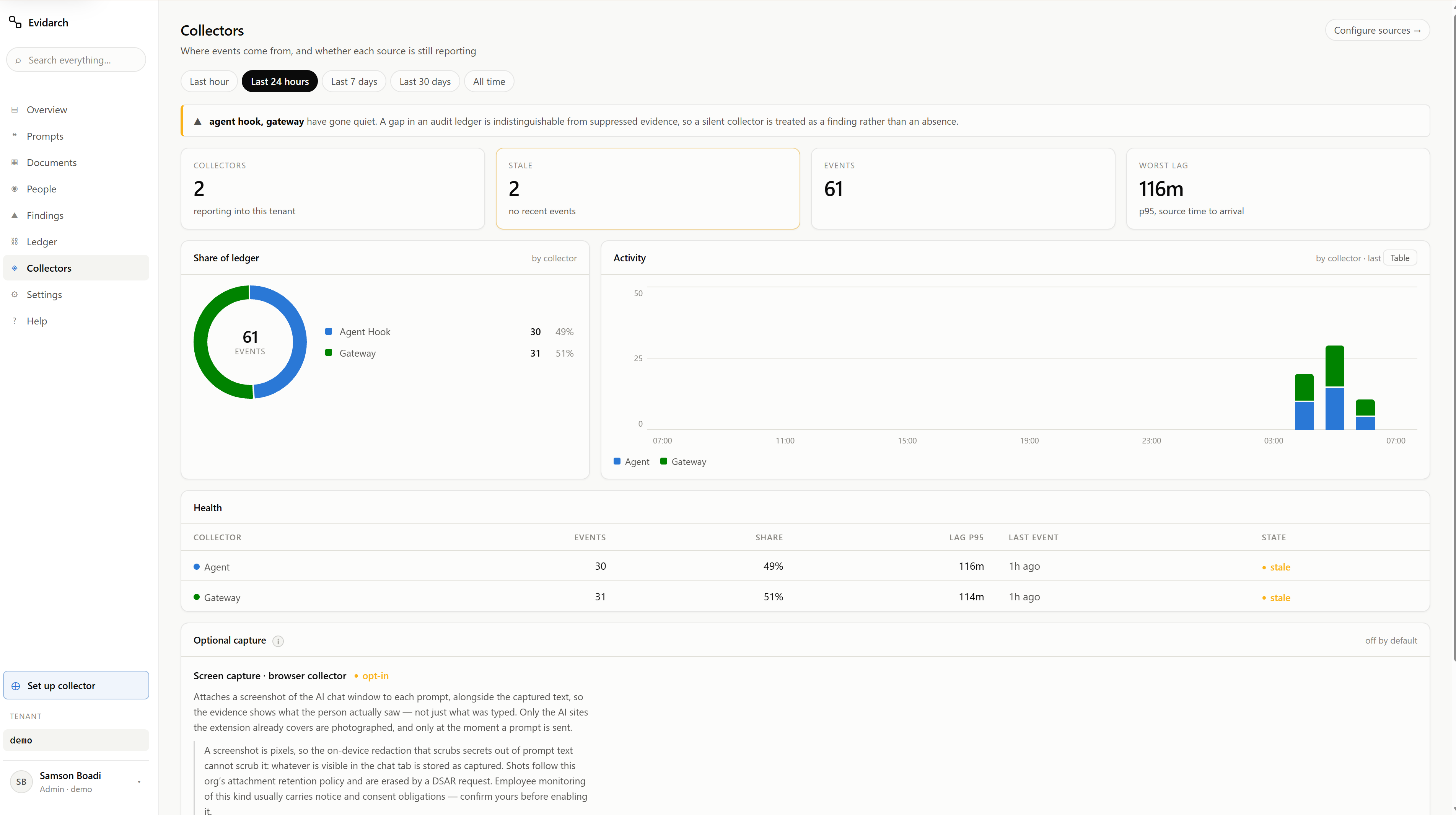The image size is (1456, 815).
Task: Click the LAST EVENT column header
Action: (1033, 538)
